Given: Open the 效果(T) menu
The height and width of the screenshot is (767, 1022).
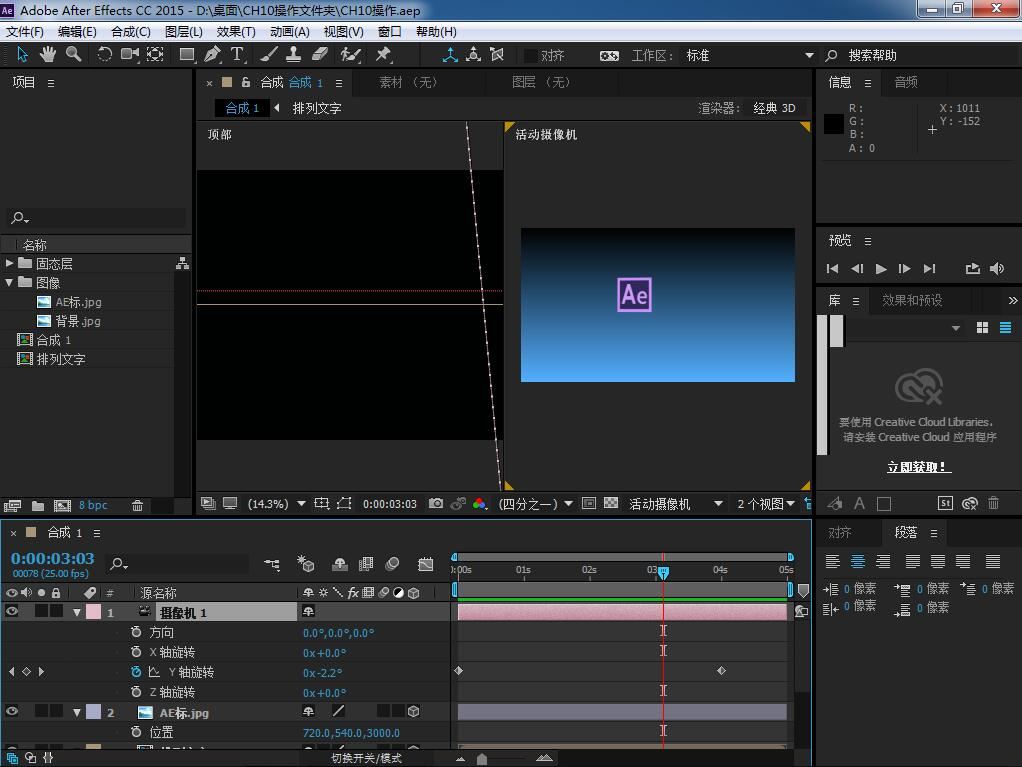Looking at the screenshot, I should coord(236,31).
